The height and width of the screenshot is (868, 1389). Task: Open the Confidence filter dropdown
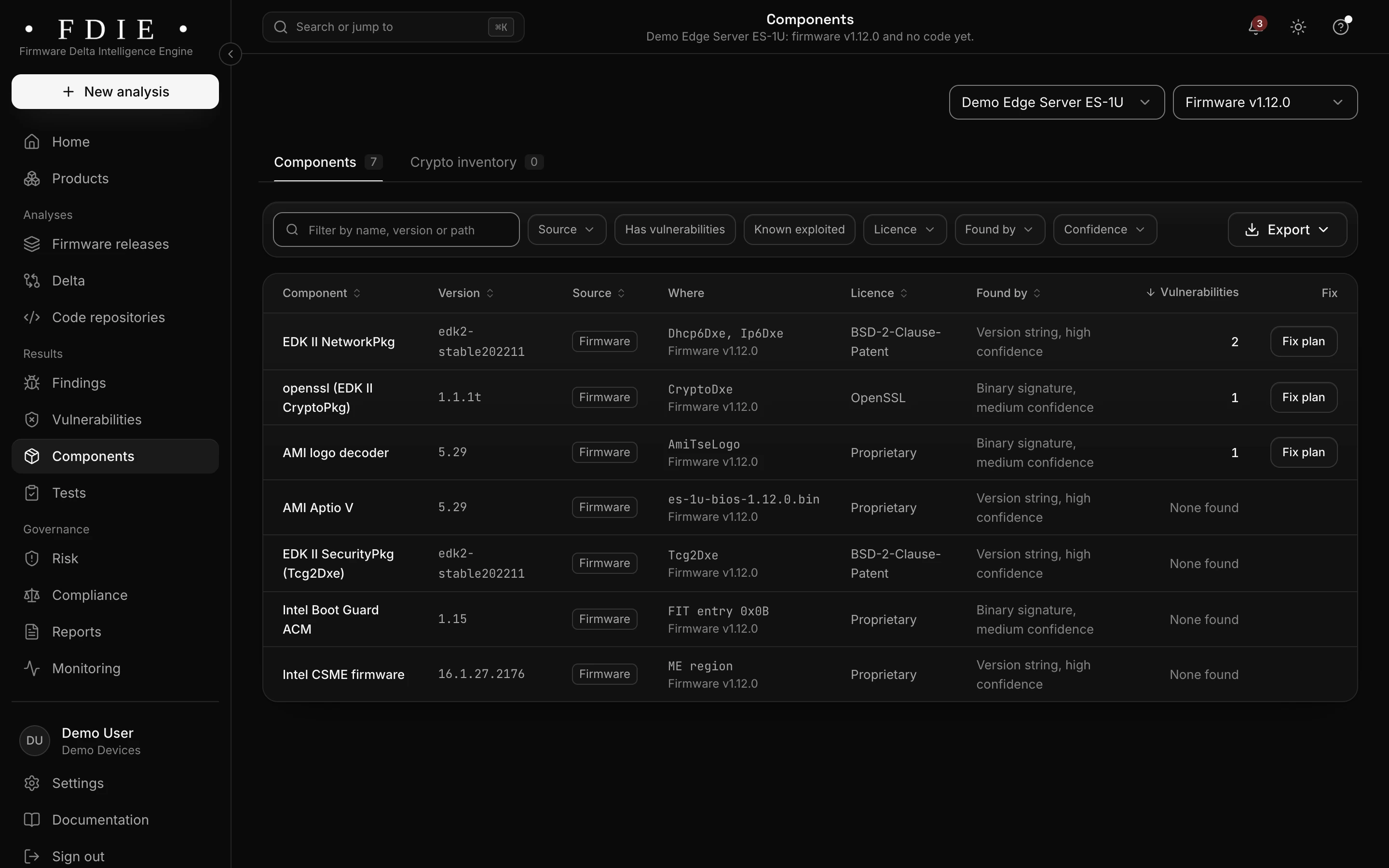click(1105, 230)
